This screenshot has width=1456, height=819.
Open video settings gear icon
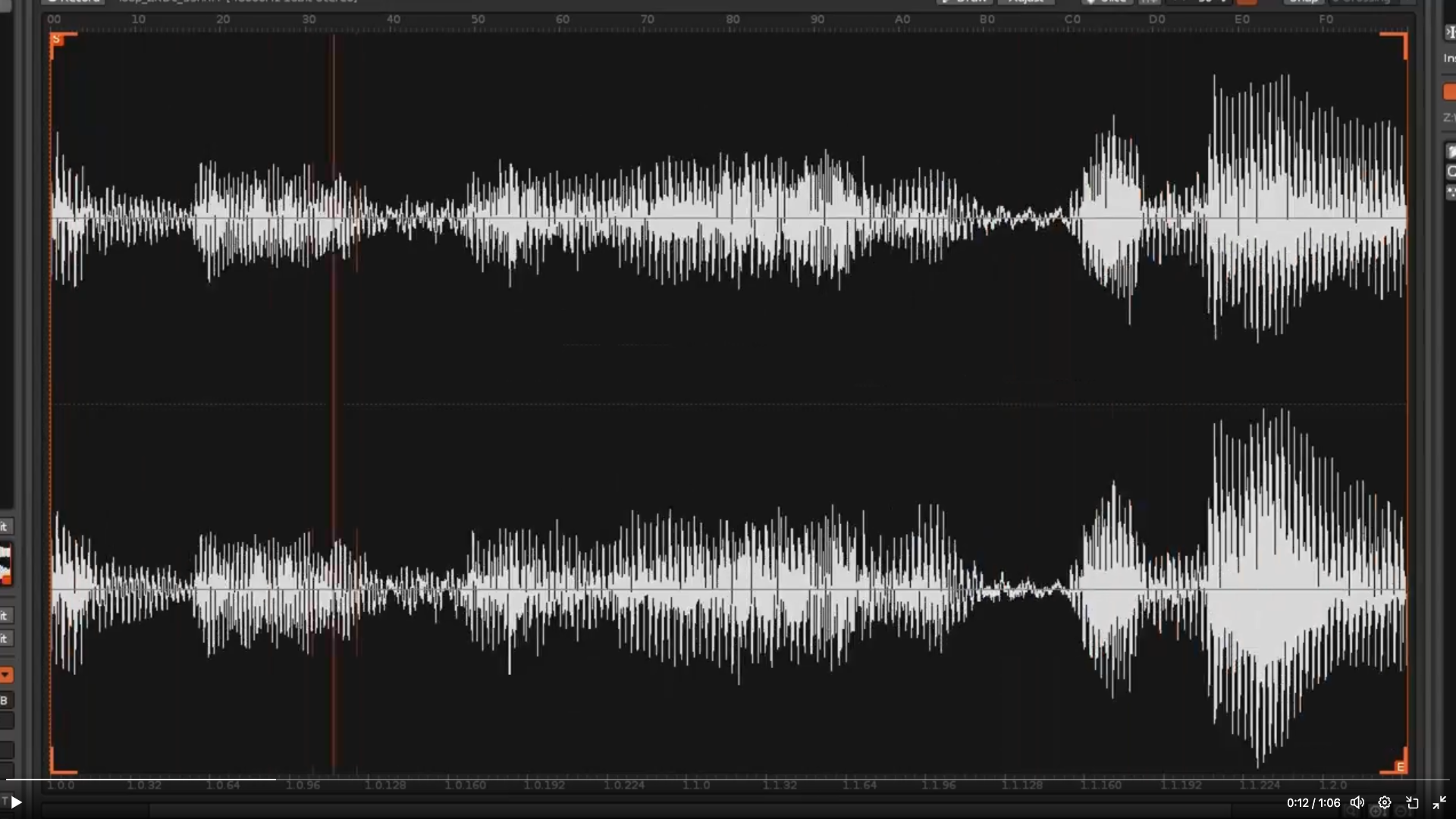(x=1384, y=802)
